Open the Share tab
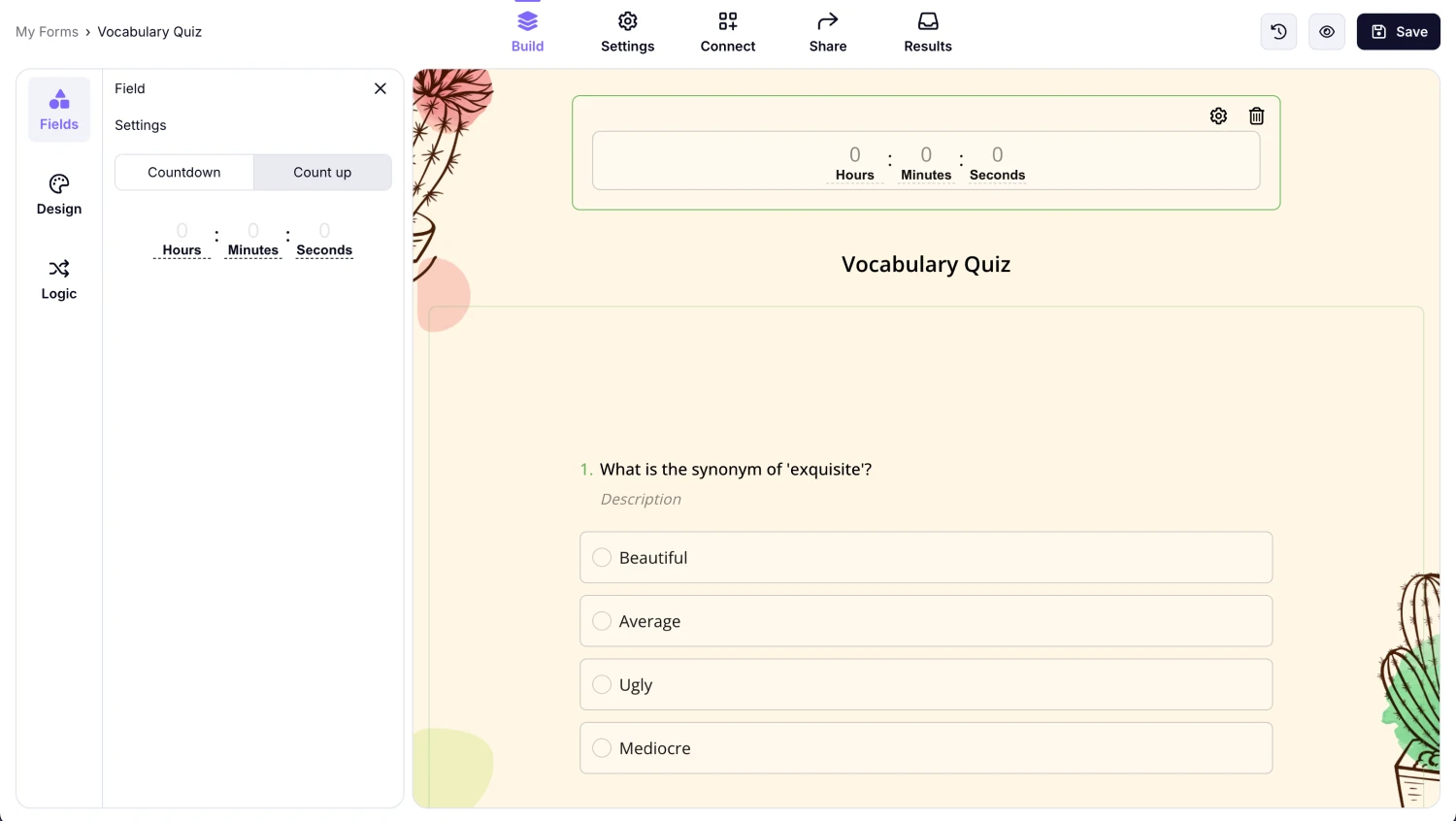 827,32
